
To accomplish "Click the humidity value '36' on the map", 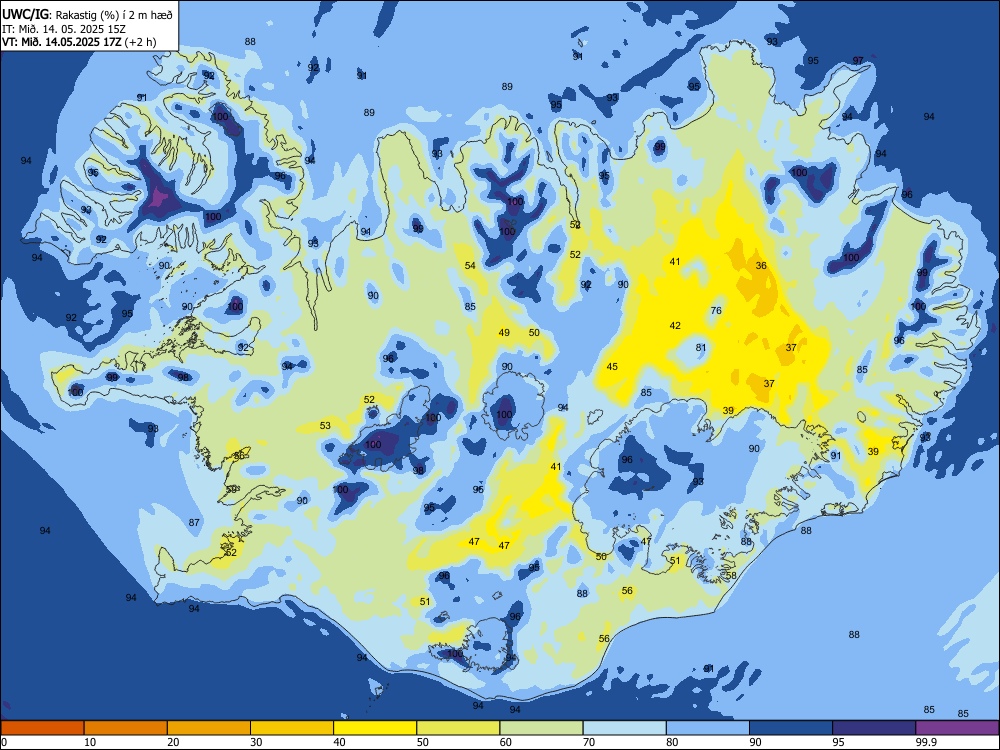I will (761, 265).
